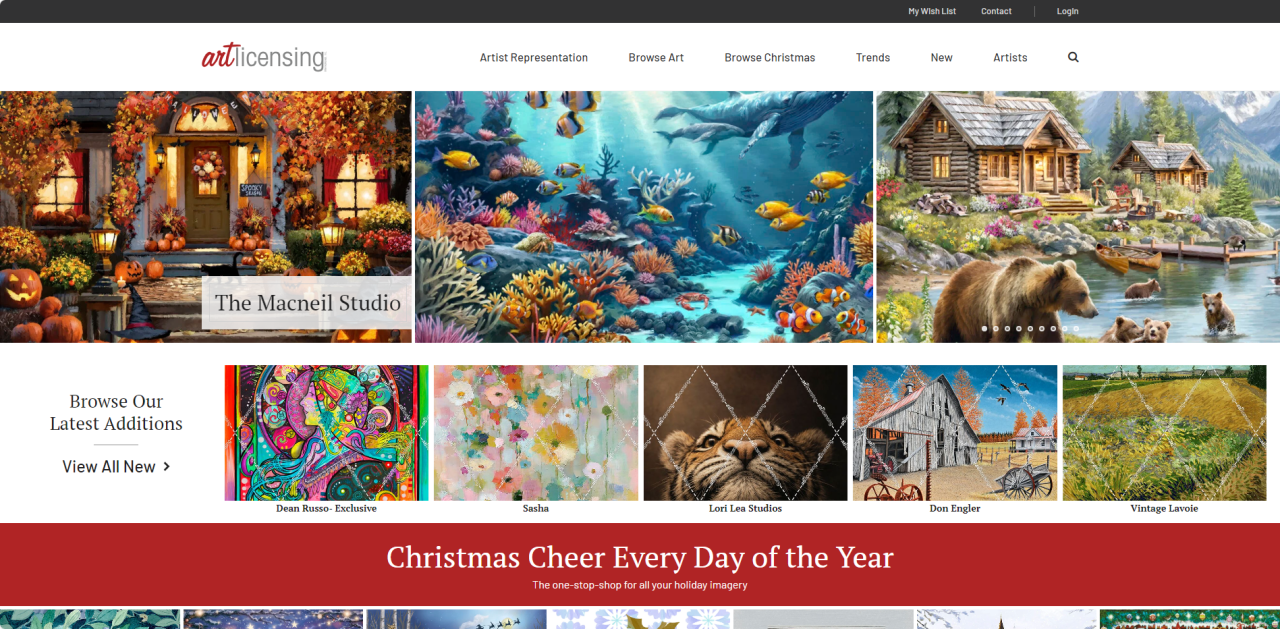
Task: Go to the Trends menu item
Action: [x=873, y=57]
